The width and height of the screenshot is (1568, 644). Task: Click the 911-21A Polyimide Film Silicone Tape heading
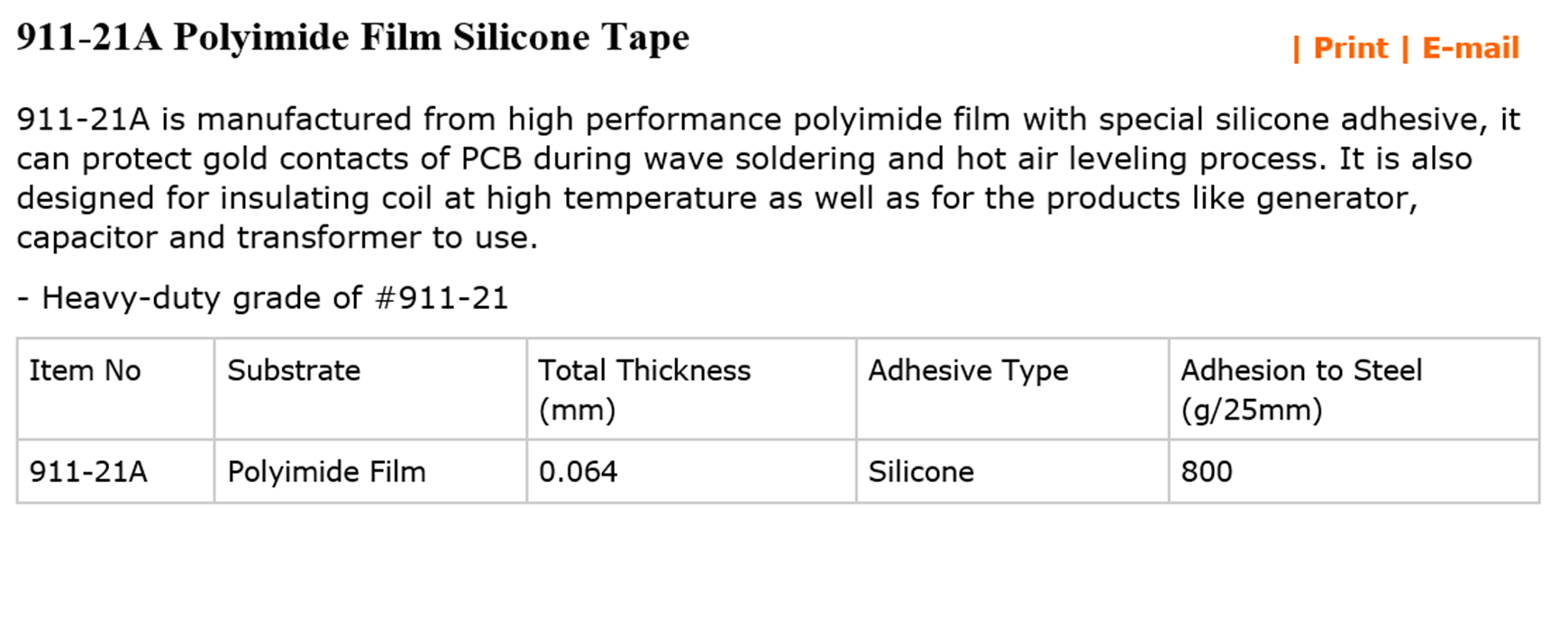352,38
